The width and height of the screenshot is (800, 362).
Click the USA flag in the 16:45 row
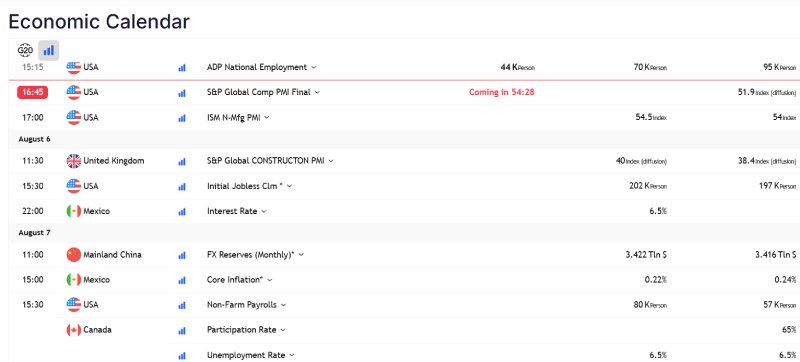(x=73, y=92)
